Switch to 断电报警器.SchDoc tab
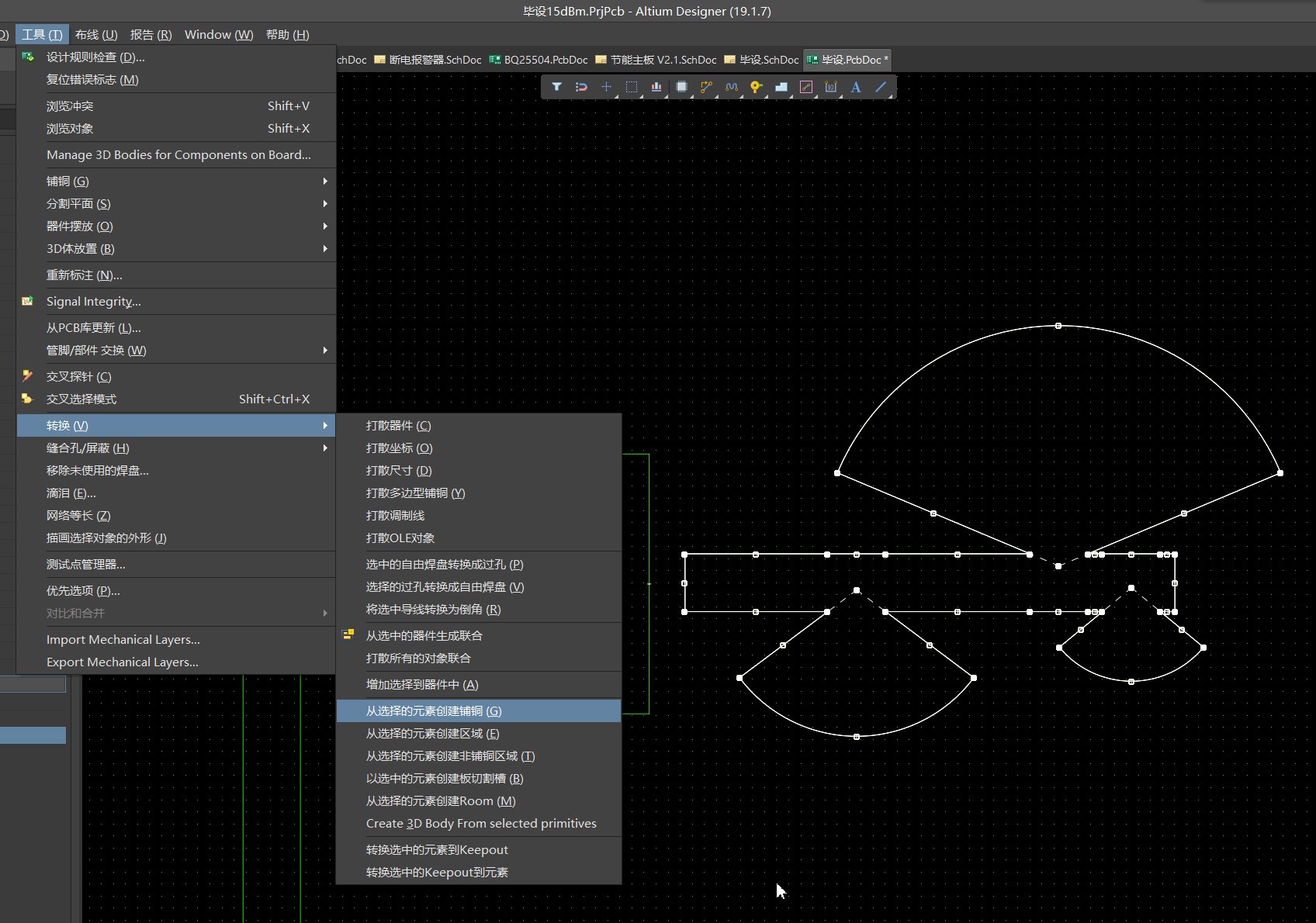This screenshot has height=923, width=1316. pyautogui.click(x=428, y=60)
